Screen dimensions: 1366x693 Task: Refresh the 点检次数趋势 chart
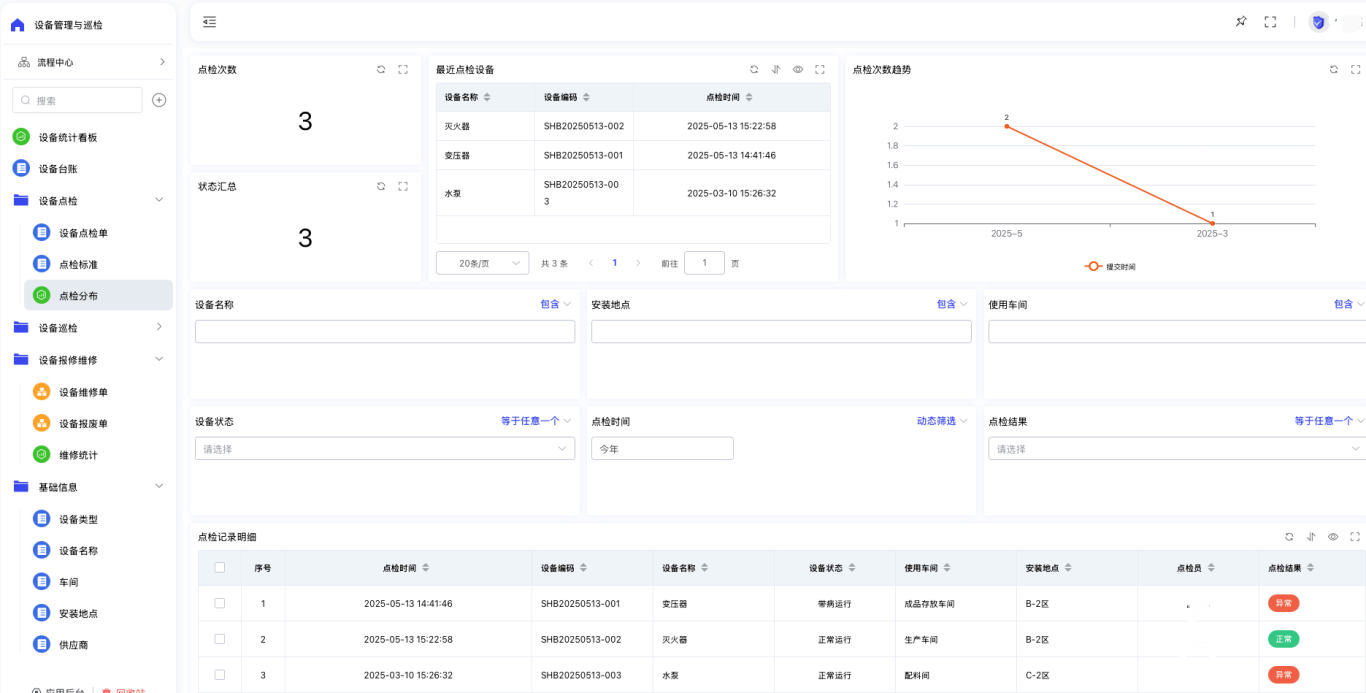pyautogui.click(x=1333, y=69)
